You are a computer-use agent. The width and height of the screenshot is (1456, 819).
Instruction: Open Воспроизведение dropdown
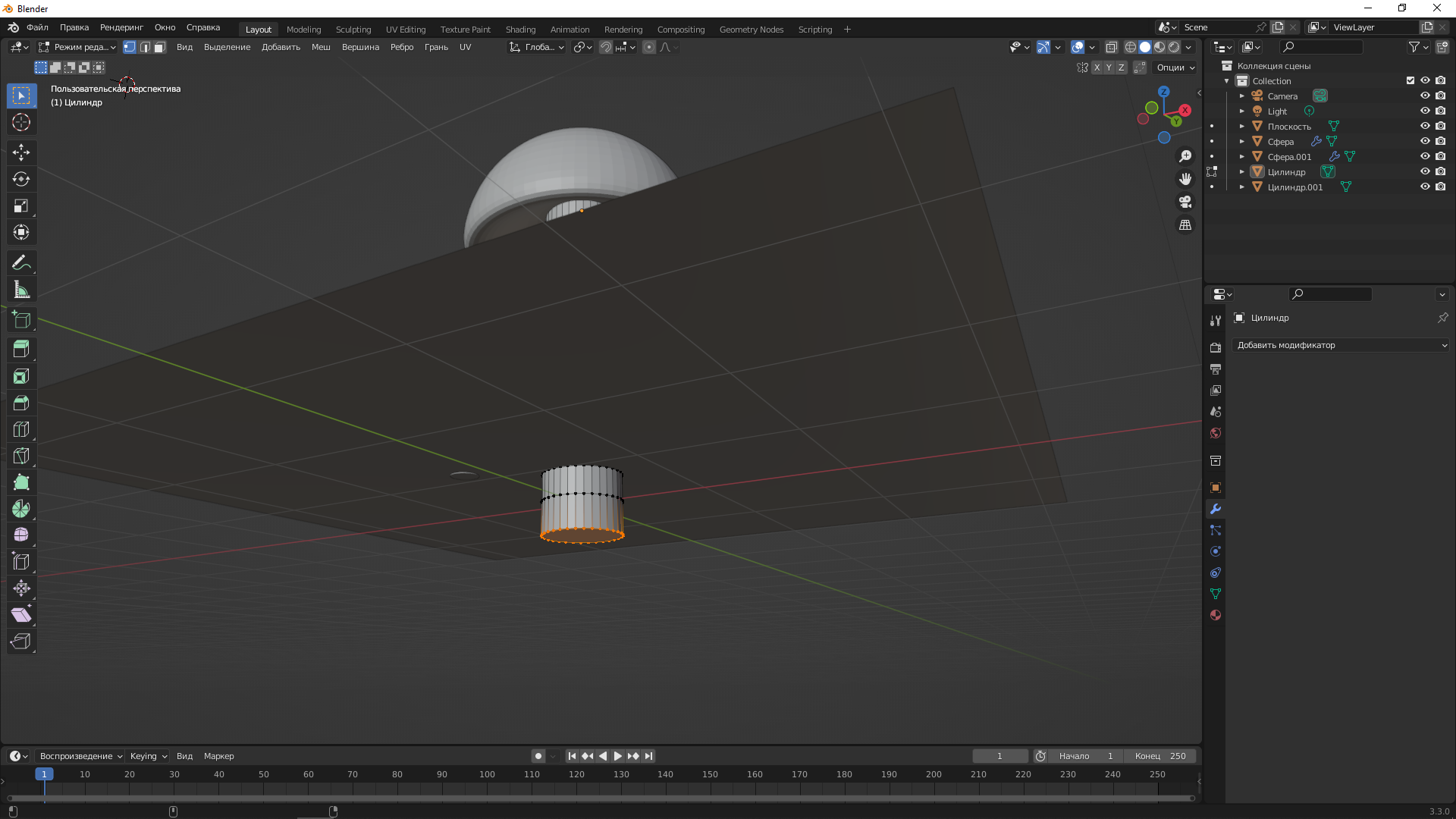[x=80, y=756]
